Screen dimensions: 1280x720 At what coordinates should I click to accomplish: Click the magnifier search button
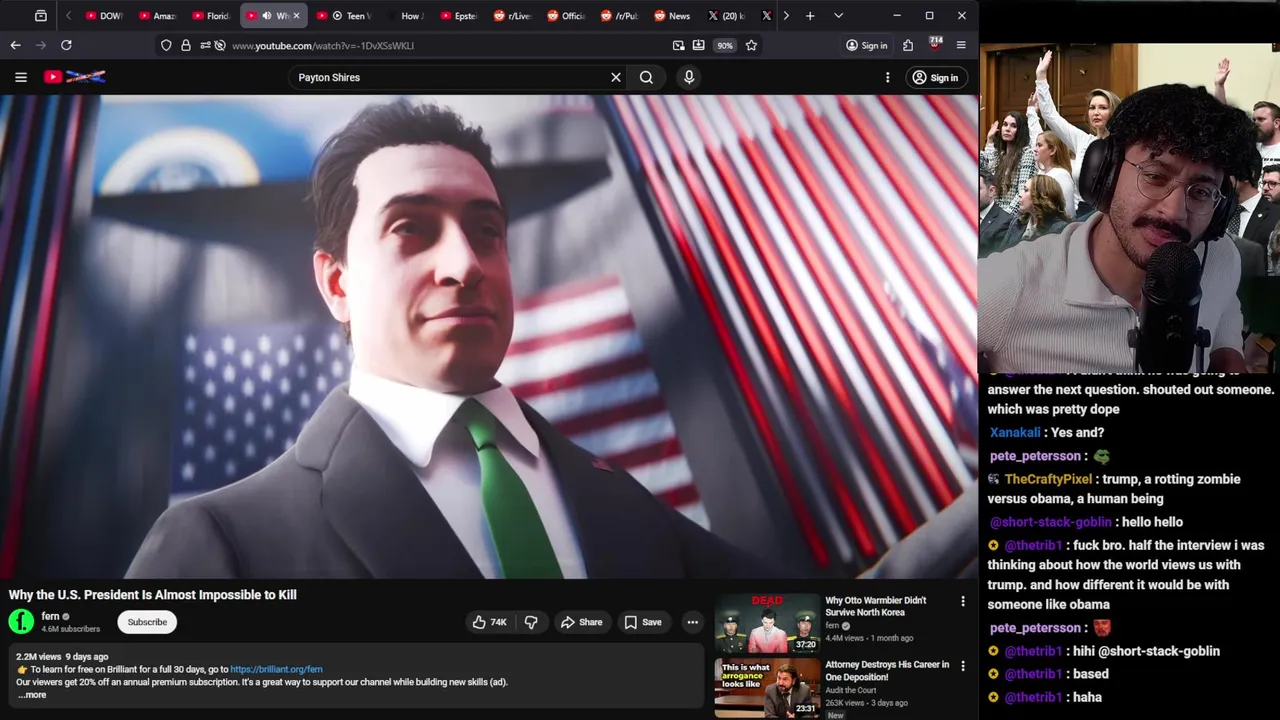(647, 77)
